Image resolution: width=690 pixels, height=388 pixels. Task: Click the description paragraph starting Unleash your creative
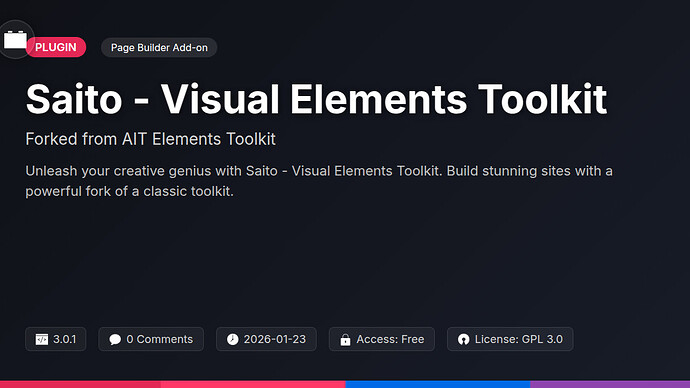coord(319,181)
